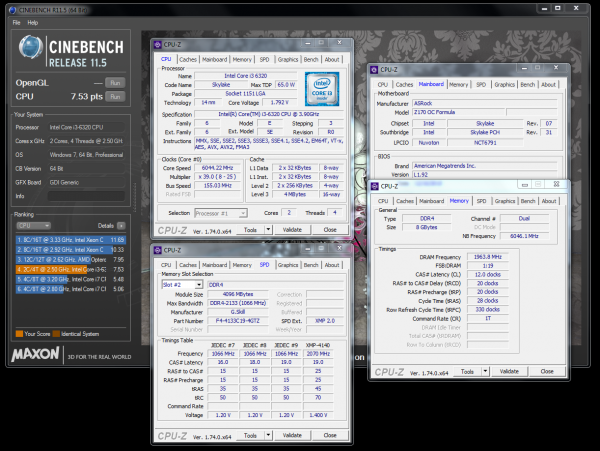
Task: Minimize the CPU-Z Memory window
Action: click(525, 185)
